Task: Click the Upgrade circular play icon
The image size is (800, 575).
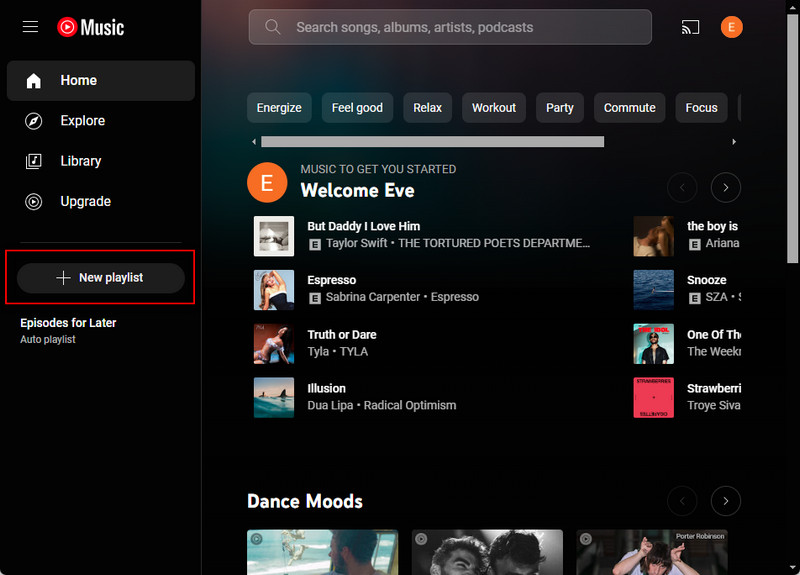Action: tap(34, 202)
